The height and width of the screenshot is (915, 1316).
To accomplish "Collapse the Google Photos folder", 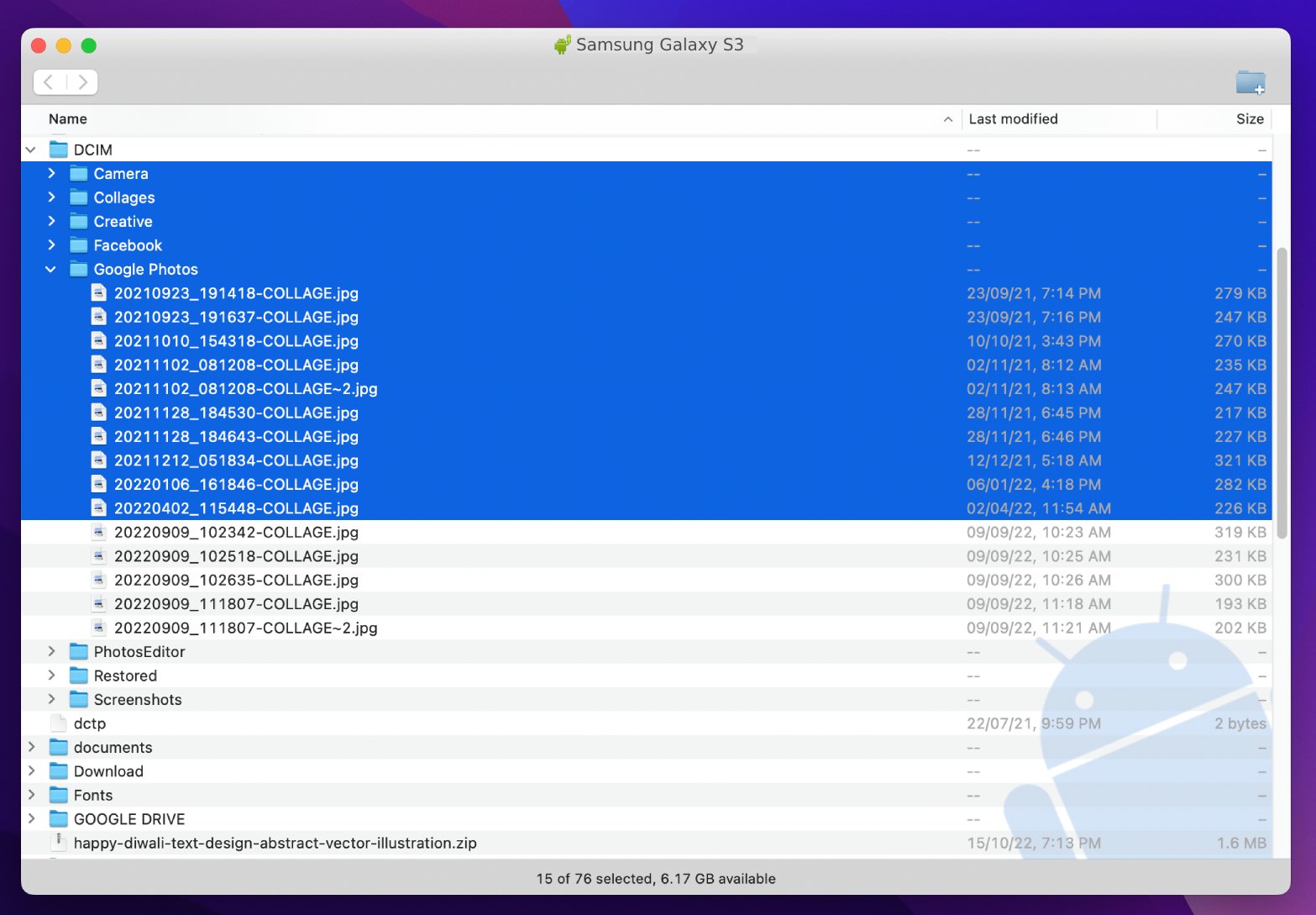I will (51, 269).
